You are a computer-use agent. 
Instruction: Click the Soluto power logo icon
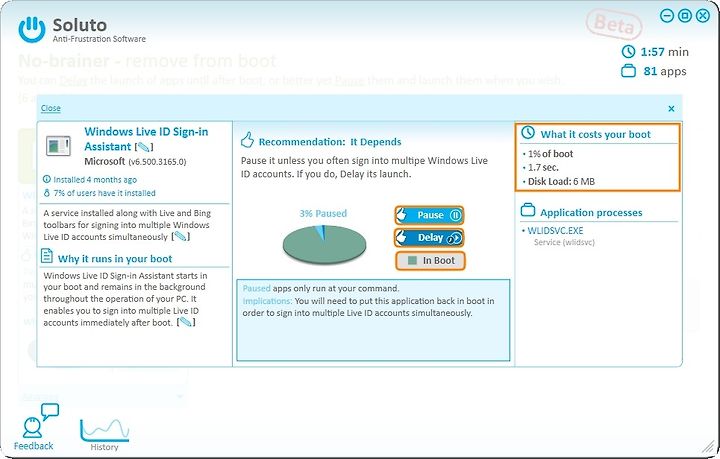click(32, 29)
